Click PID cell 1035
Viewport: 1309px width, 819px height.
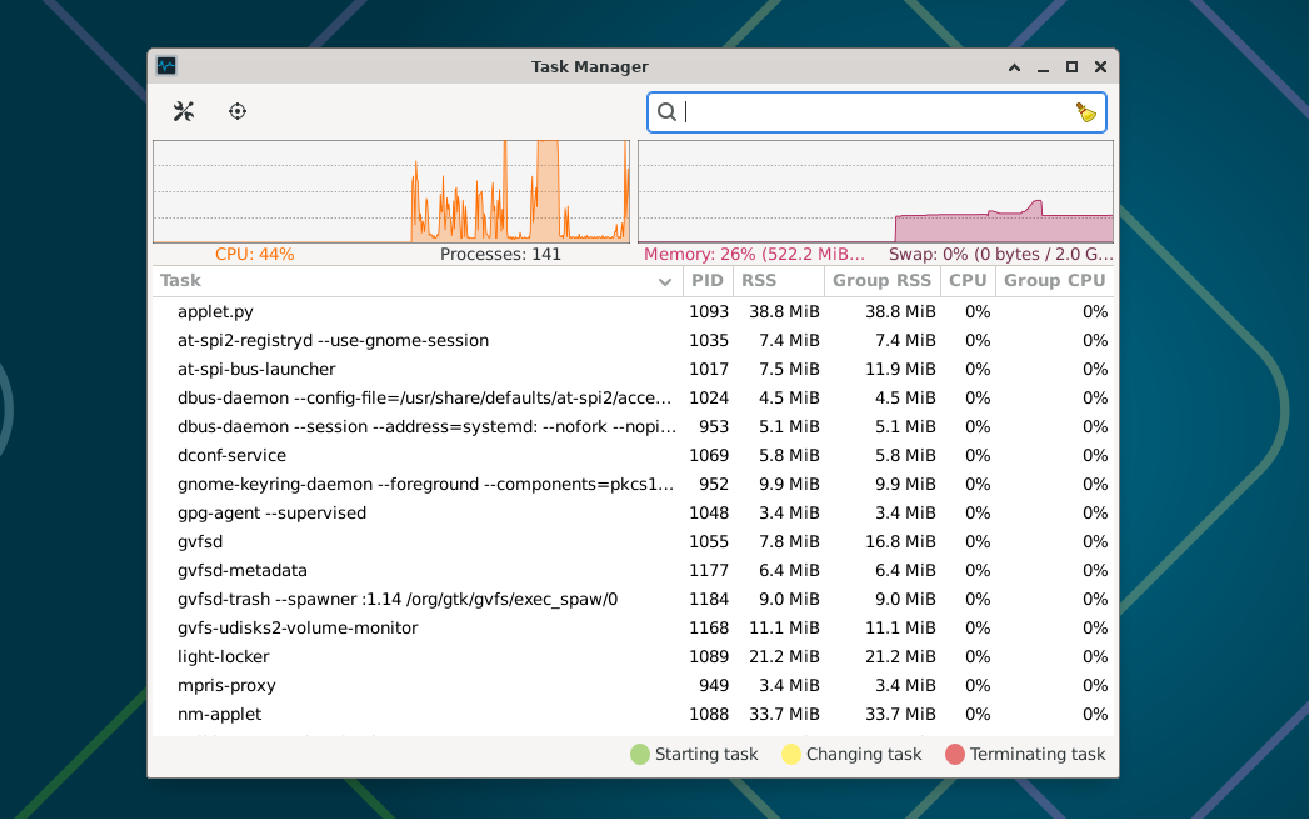pyautogui.click(x=709, y=341)
